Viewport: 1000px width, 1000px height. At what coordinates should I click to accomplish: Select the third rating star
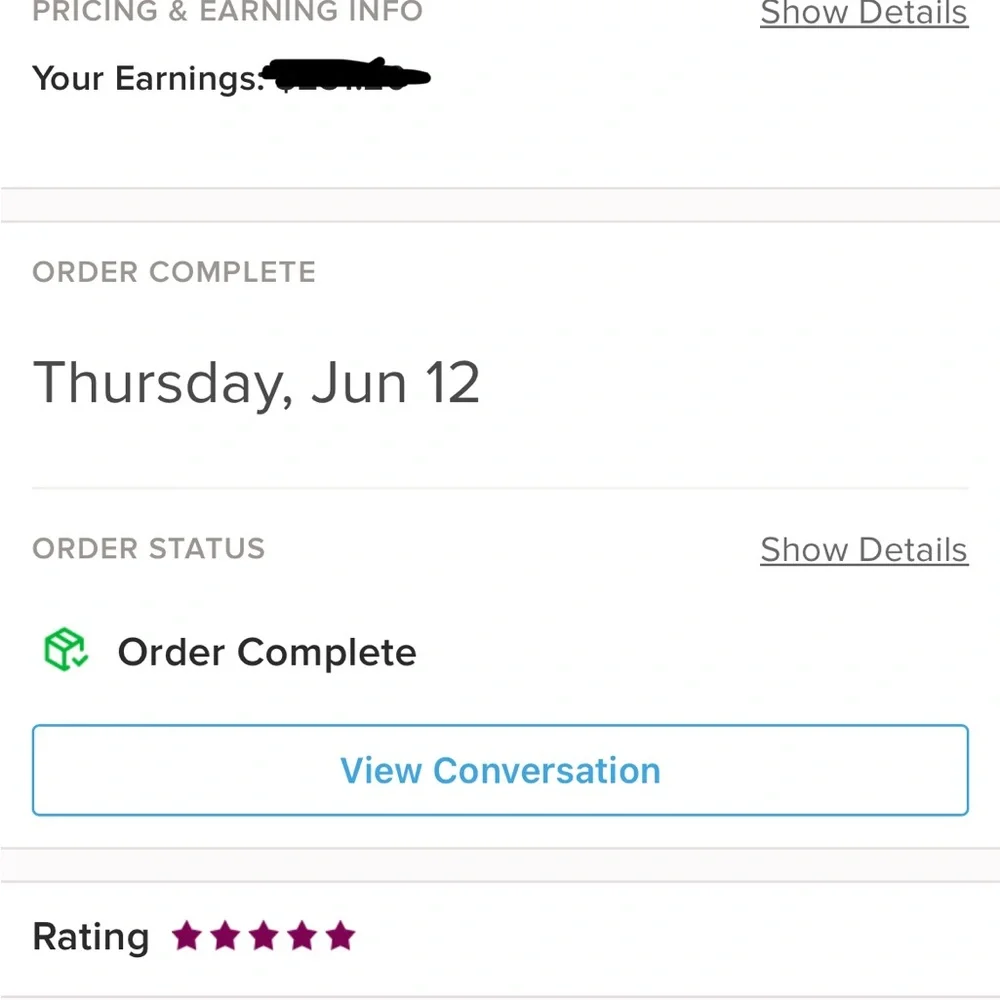click(x=263, y=936)
